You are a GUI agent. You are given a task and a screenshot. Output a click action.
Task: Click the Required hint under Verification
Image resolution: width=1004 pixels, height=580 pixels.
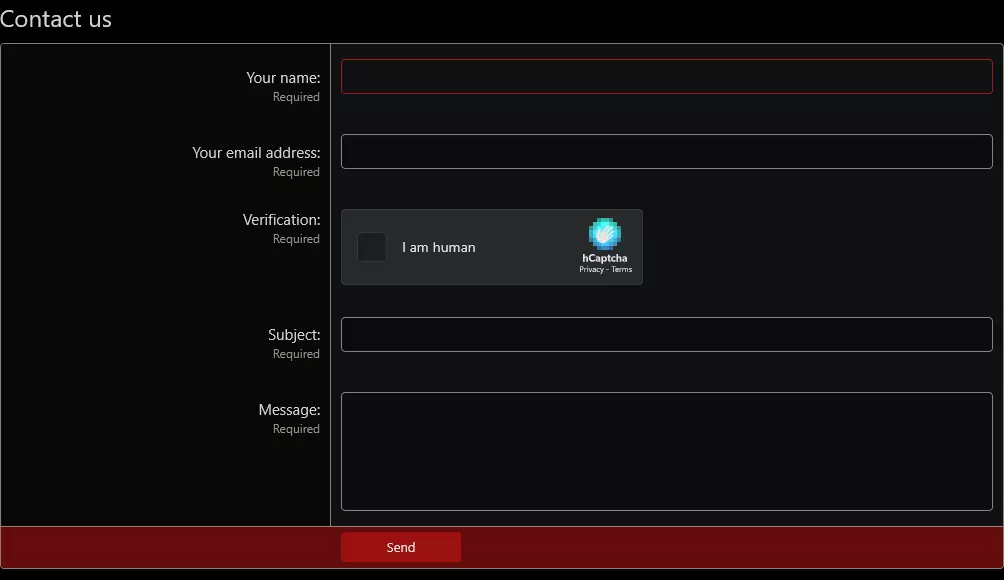coord(296,239)
